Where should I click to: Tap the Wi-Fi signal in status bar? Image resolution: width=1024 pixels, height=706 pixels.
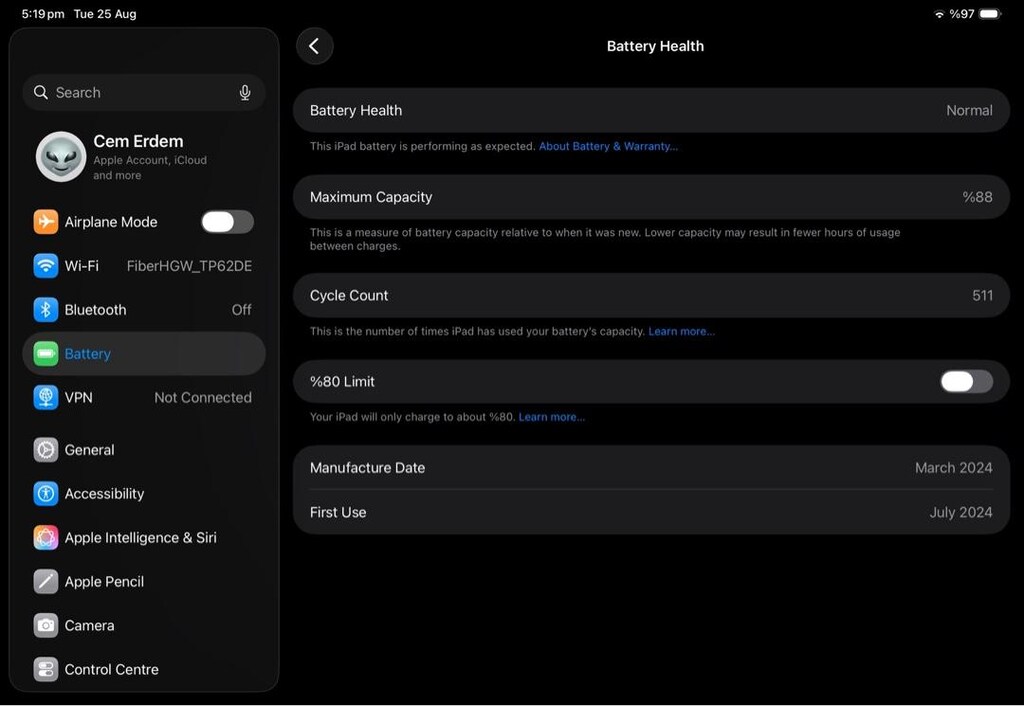pos(939,14)
